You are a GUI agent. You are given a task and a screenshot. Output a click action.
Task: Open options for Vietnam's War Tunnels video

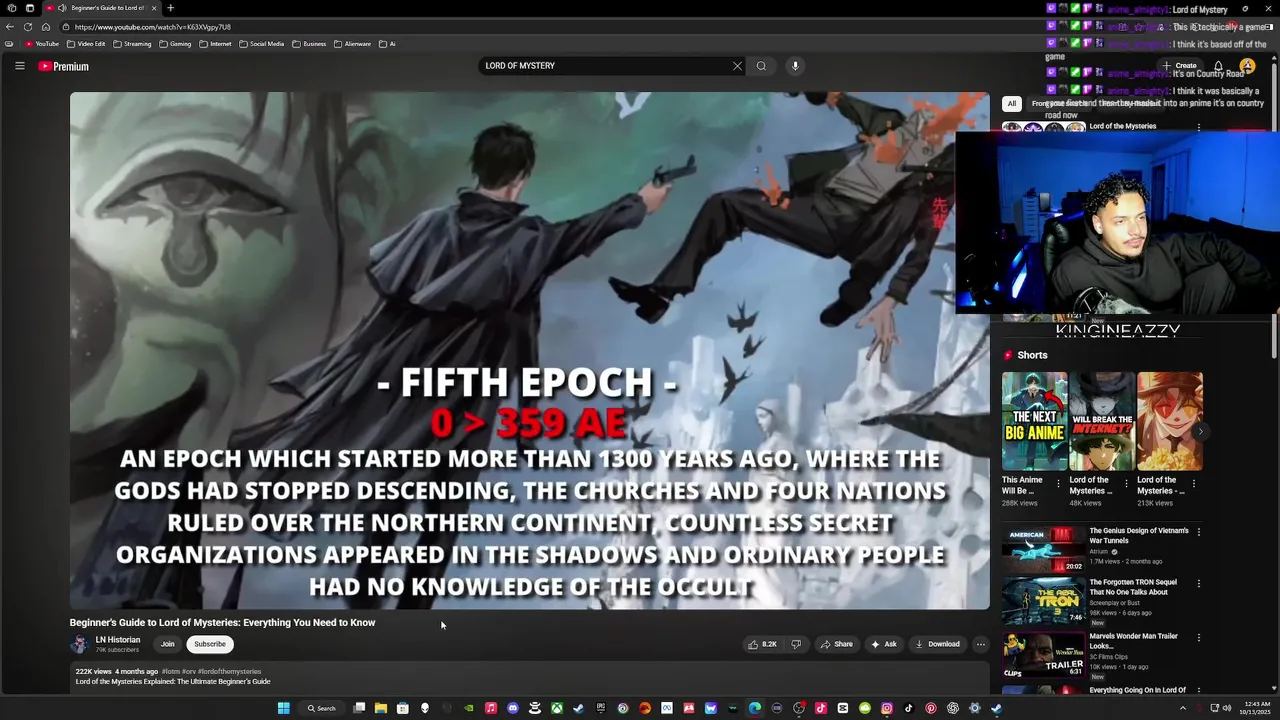(x=1199, y=532)
